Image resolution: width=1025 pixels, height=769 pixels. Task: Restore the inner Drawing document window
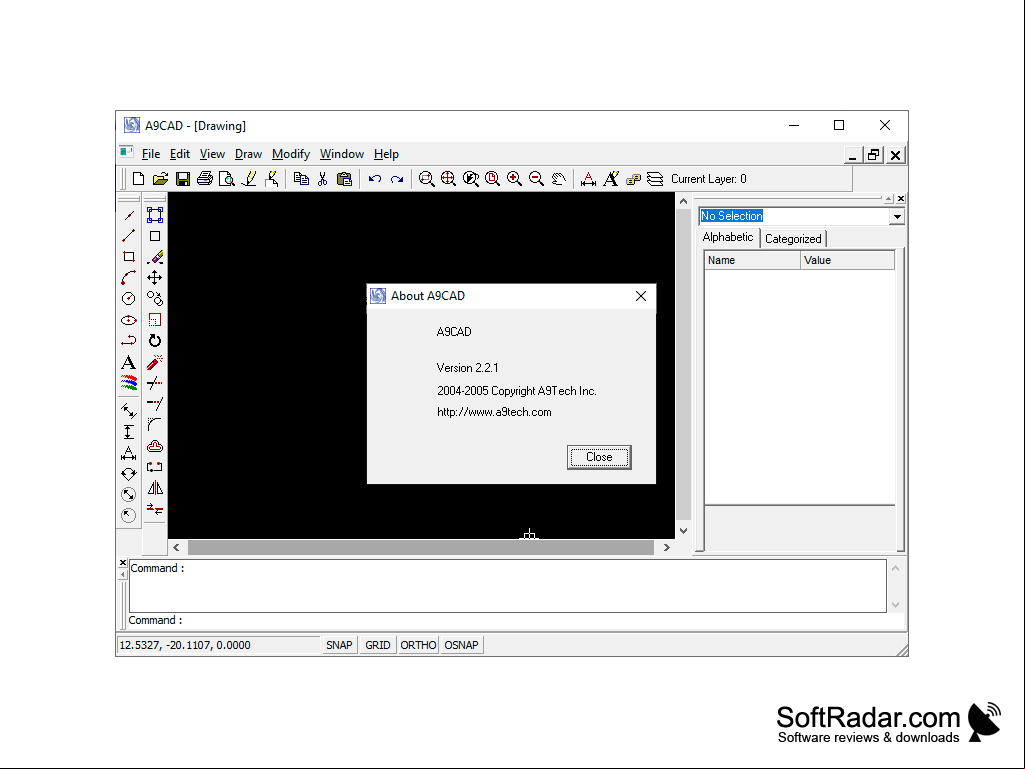coord(873,155)
